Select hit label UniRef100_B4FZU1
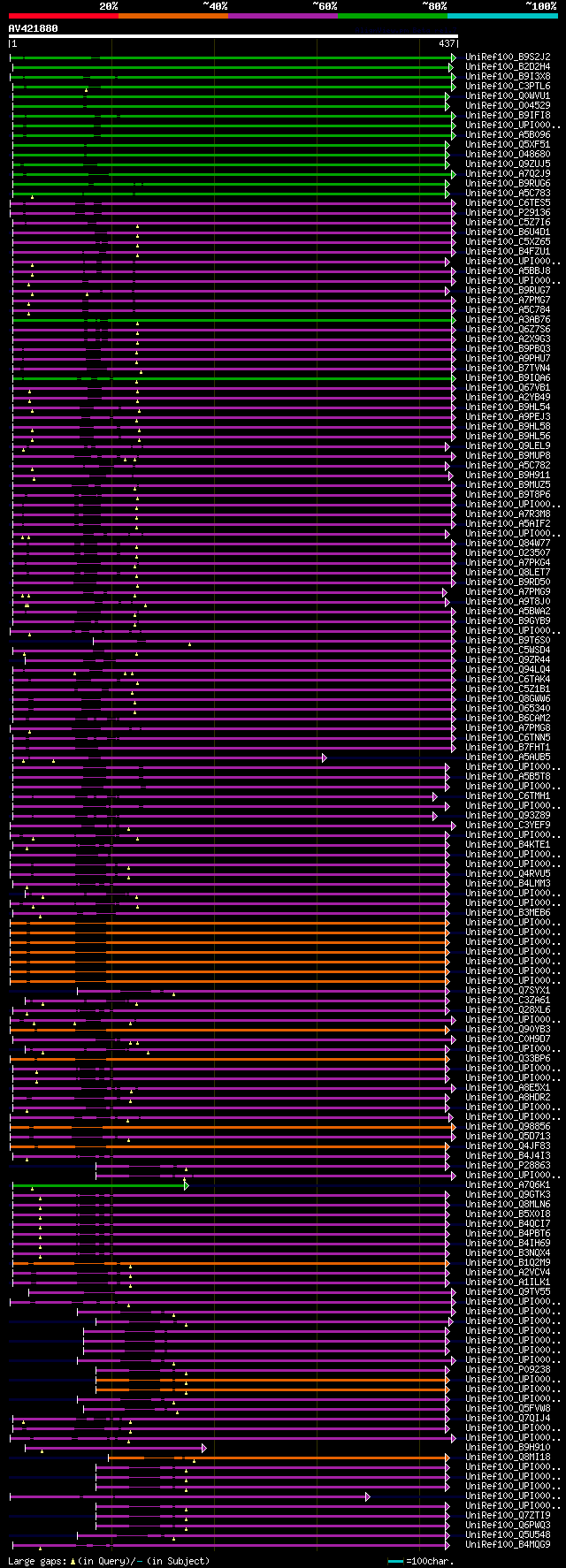 [508, 251]
